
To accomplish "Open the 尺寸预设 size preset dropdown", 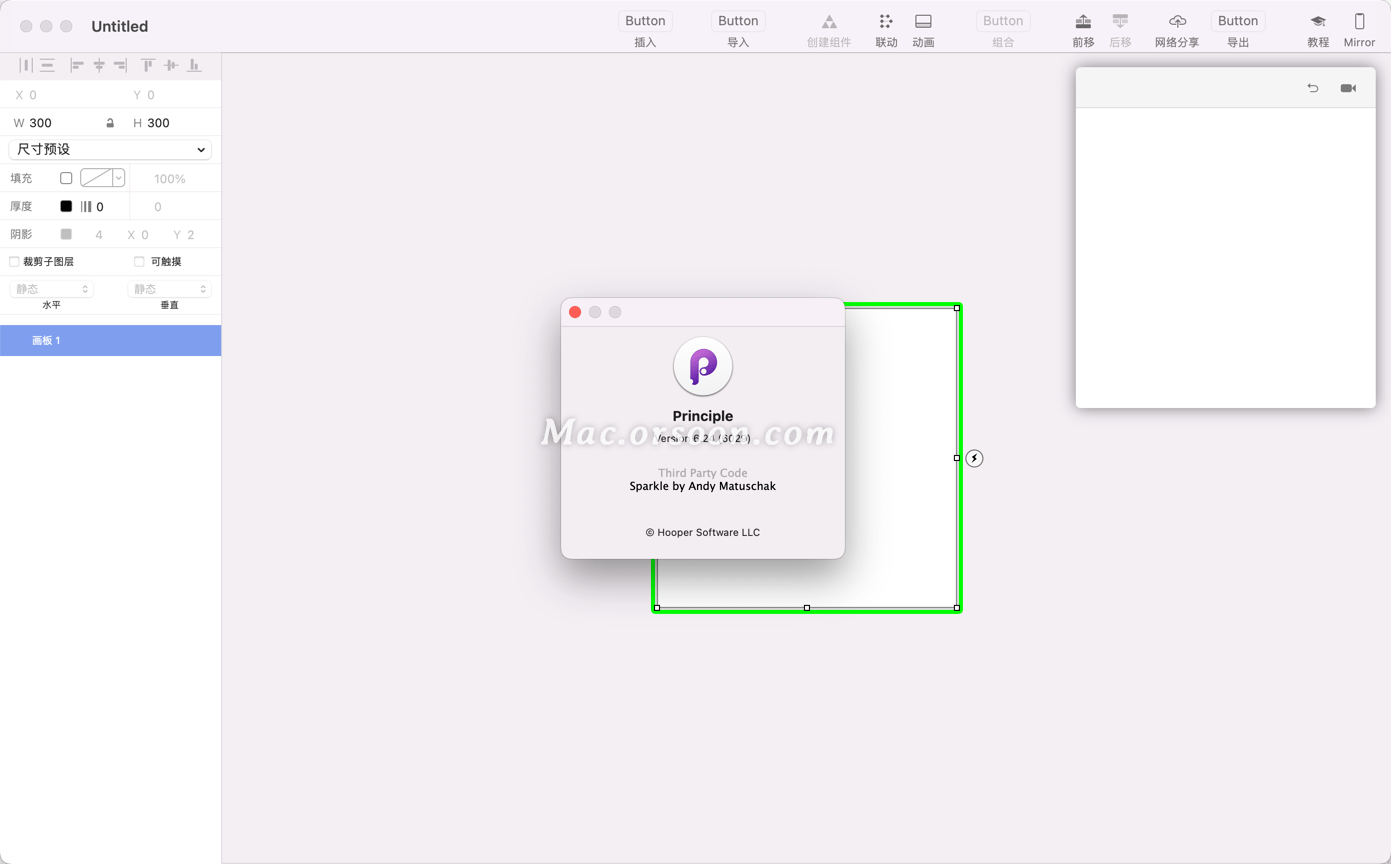I will (110, 150).
